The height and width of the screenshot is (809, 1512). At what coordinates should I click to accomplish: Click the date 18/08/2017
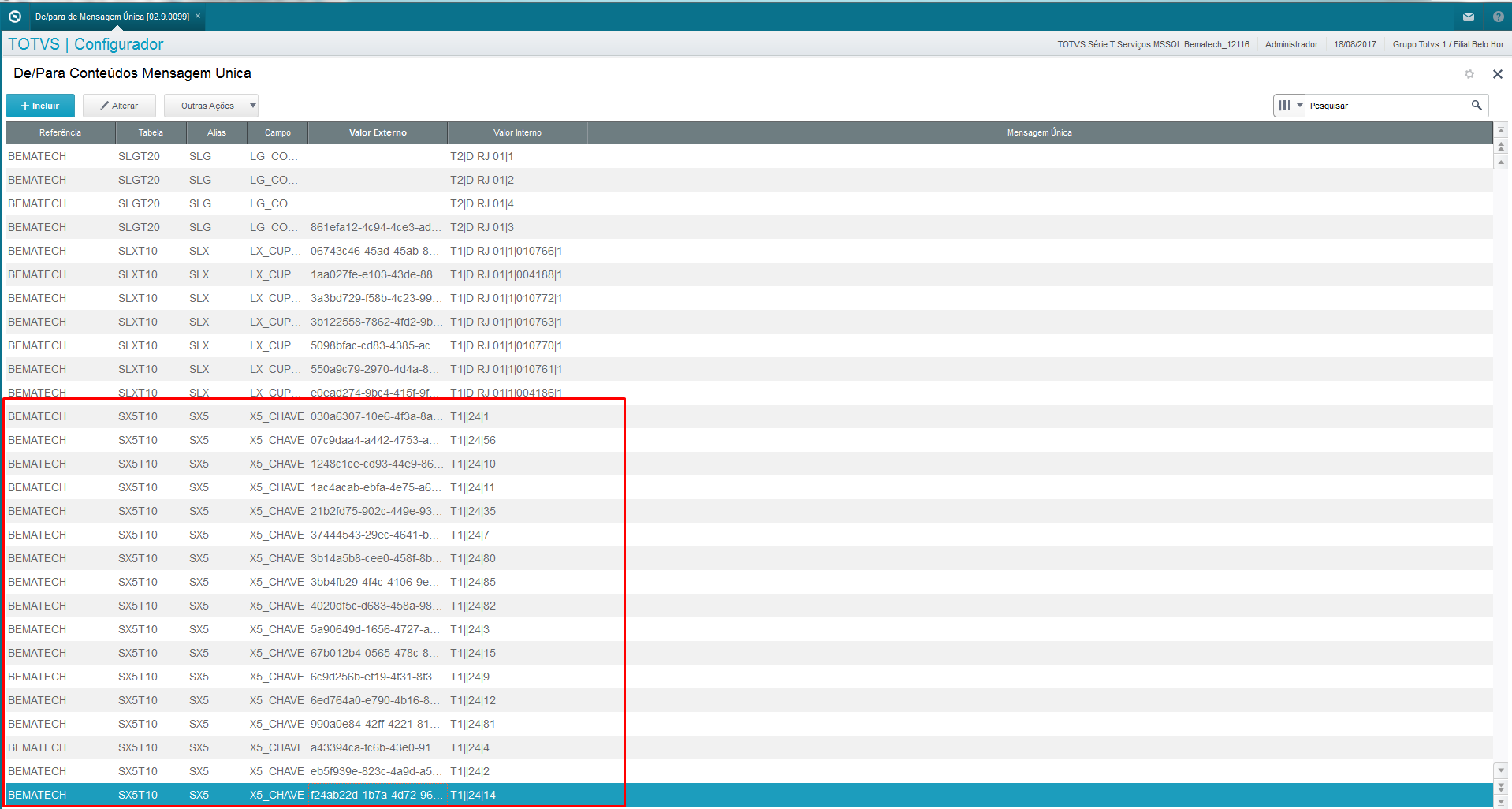pos(1355,44)
